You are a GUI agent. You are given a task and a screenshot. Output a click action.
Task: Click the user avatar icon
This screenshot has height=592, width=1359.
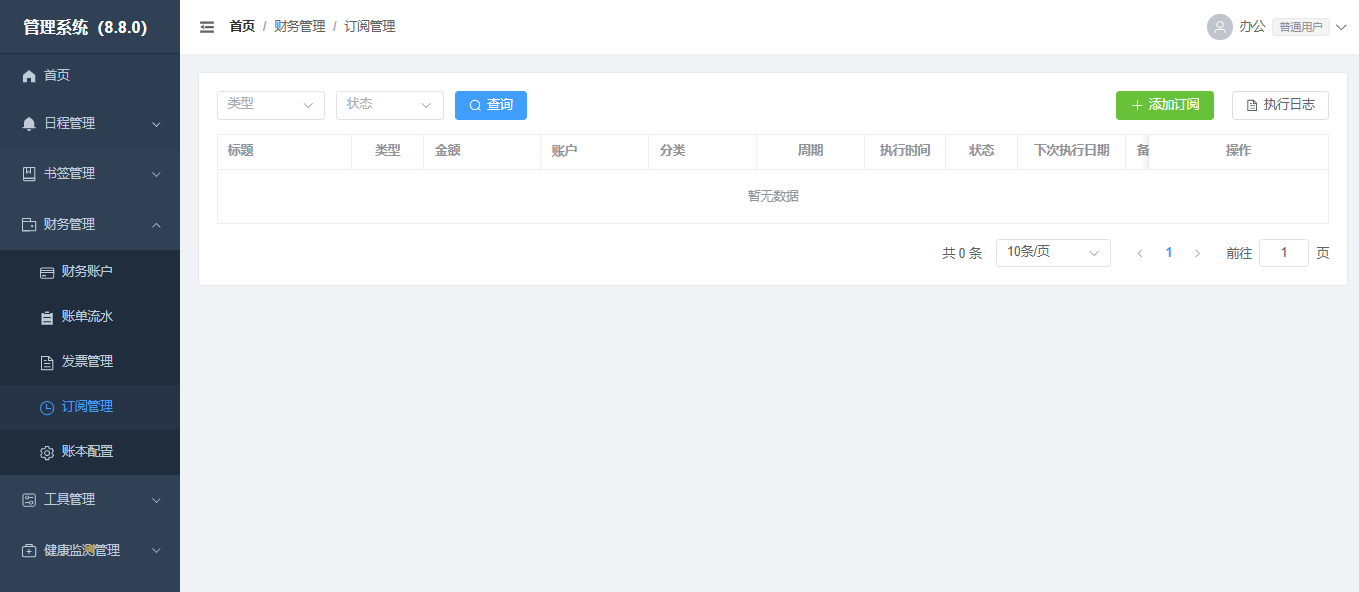coord(1219,27)
